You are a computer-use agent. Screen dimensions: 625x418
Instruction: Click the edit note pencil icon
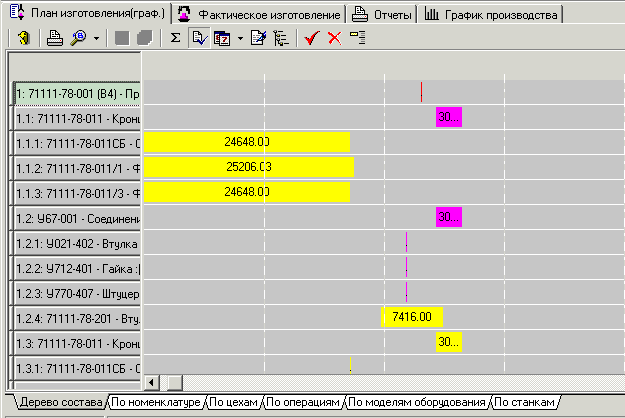coord(258,38)
